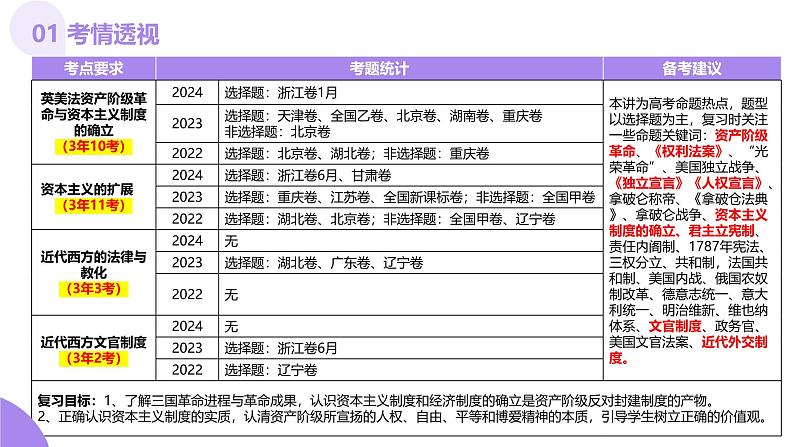The width and height of the screenshot is (794, 447).
Task: Click the 2023 cell beside 天津卷 row
Action: pyautogui.click(x=187, y=124)
